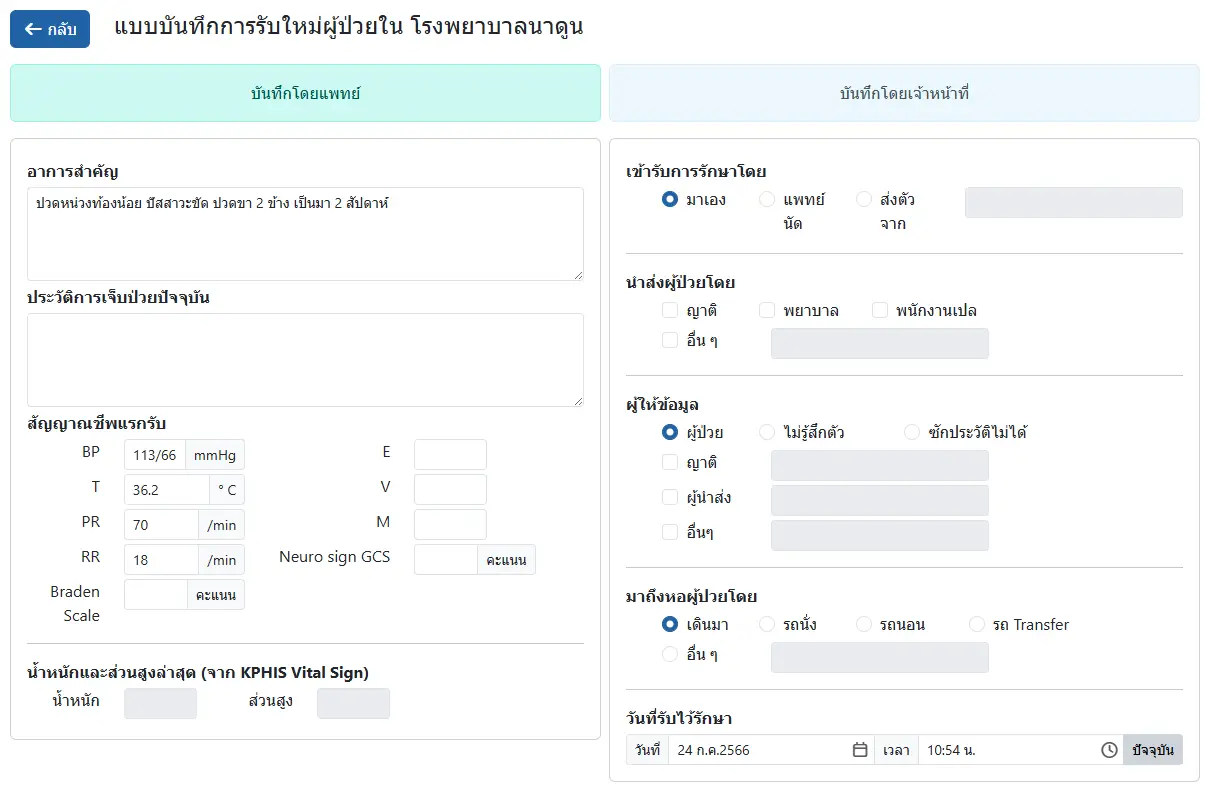Screen dimensions: 1210x787
Task: Check the ผู้นำส่ง informant checkbox
Action: (670, 497)
